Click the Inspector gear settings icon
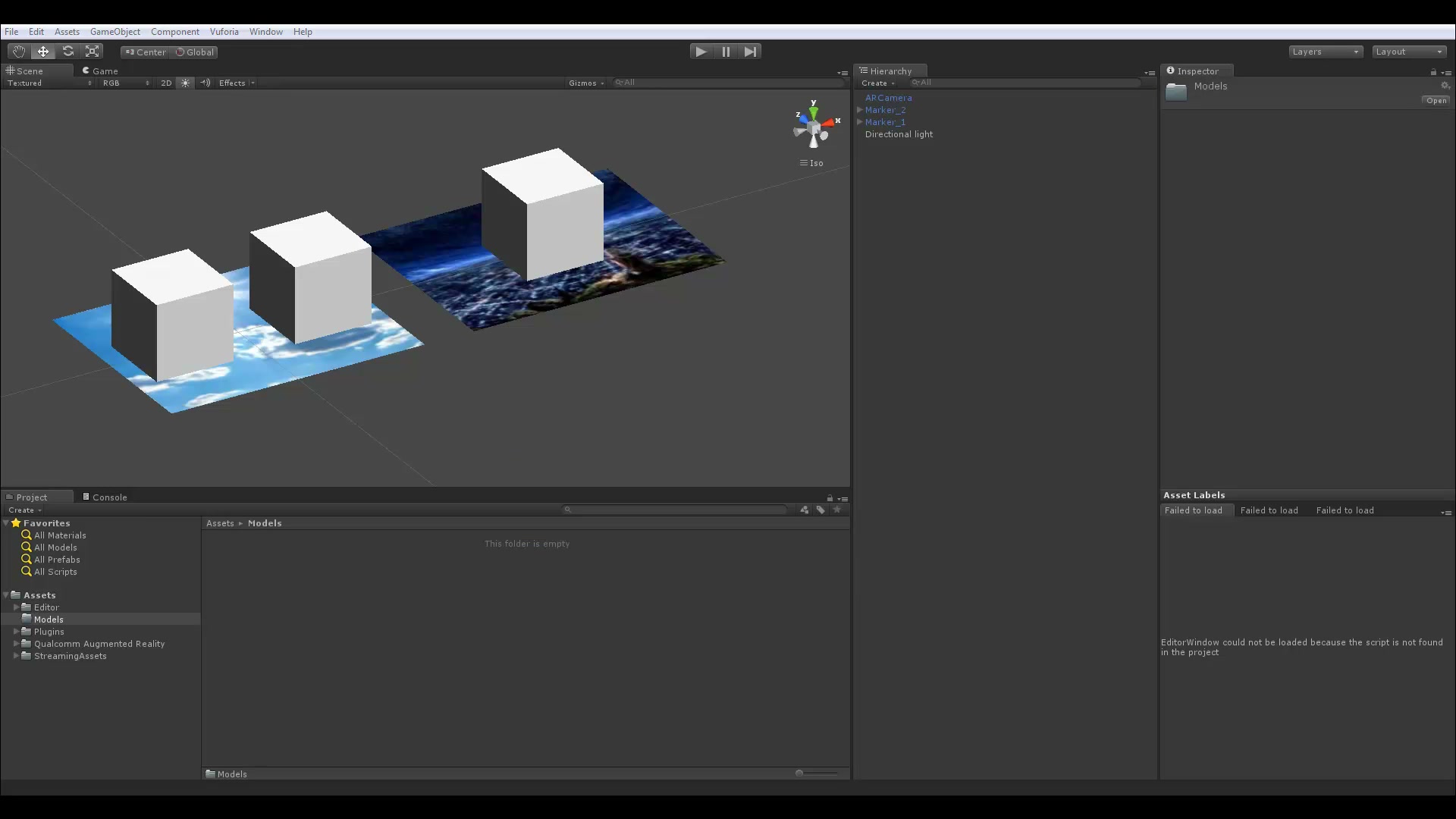The height and width of the screenshot is (819, 1456). [x=1445, y=86]
